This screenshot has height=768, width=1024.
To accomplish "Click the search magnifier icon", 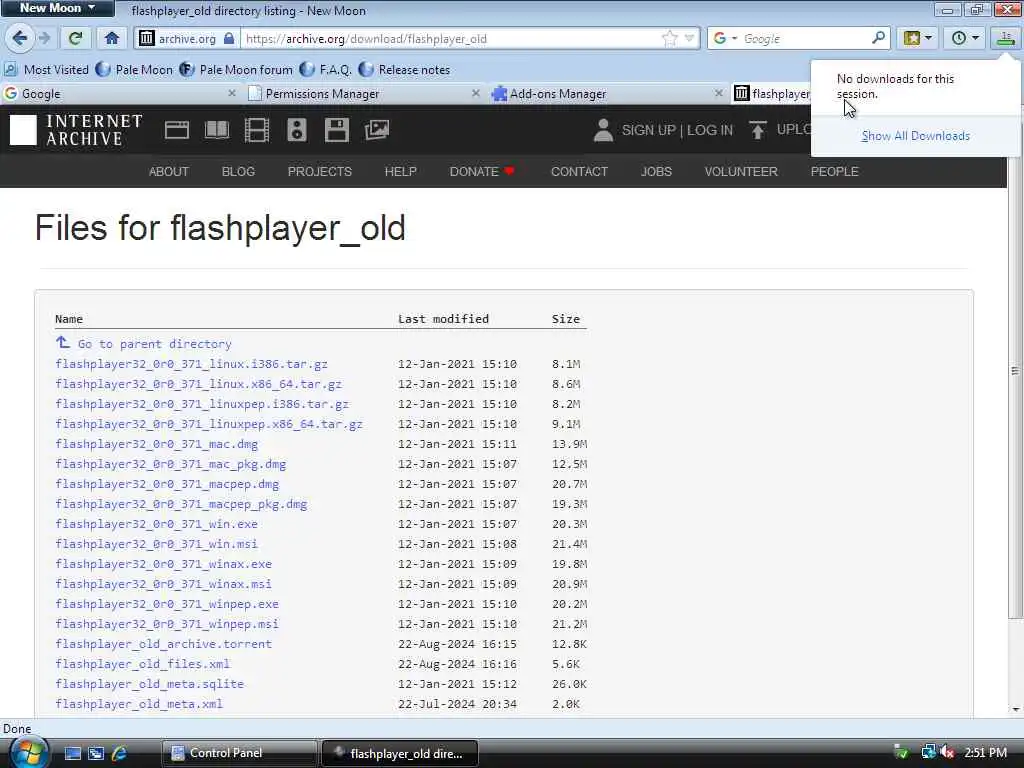I will pyautogui.click(x=878, y=38).
